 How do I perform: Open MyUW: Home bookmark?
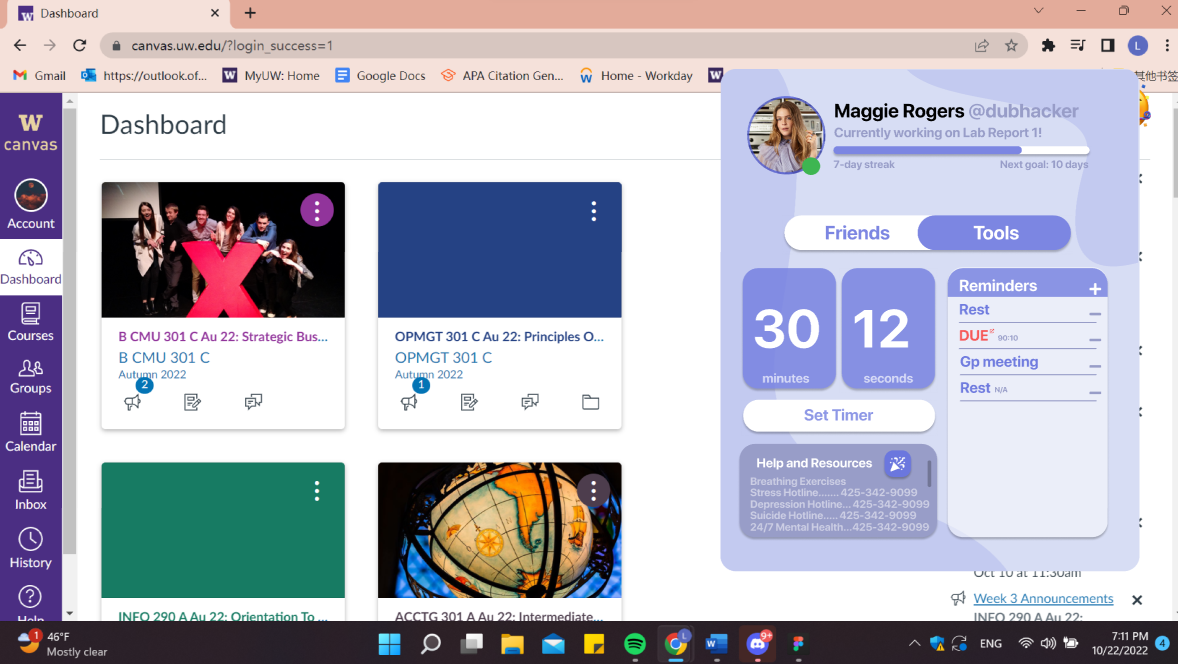tap(271, 75)
